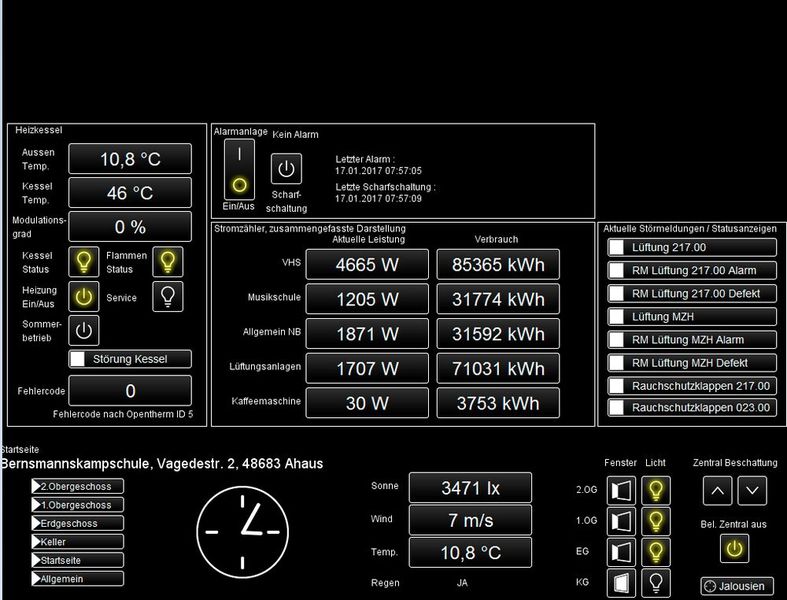Toggle the Lüftung 217.00 status checkbox
The width and height of the screenshot is (787, 600).
point(616,247)
